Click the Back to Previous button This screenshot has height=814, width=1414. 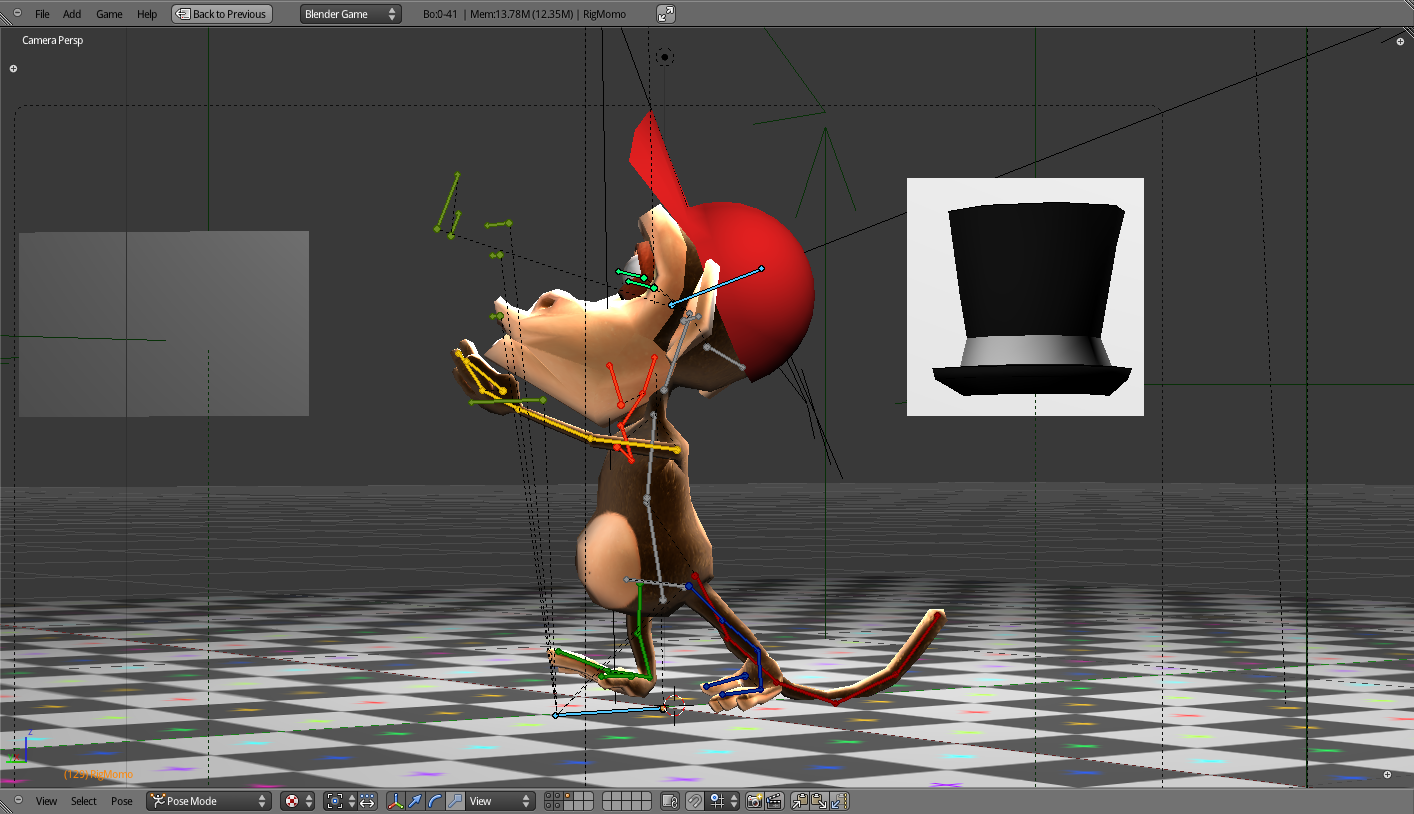tap(222, 14)
